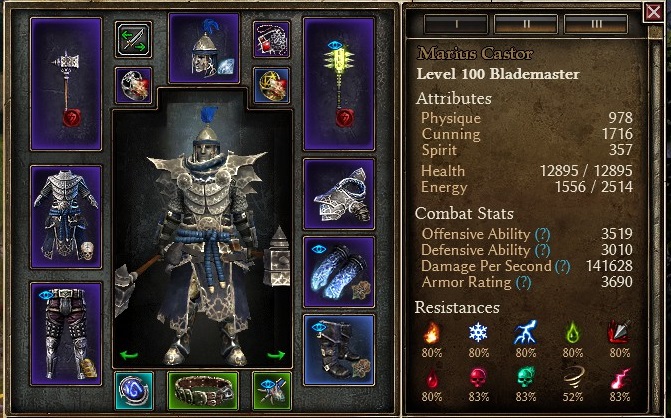This screenshot has width=671, height=418.
Task: Switch to character sheet tab III
Action: coord(596,24)
